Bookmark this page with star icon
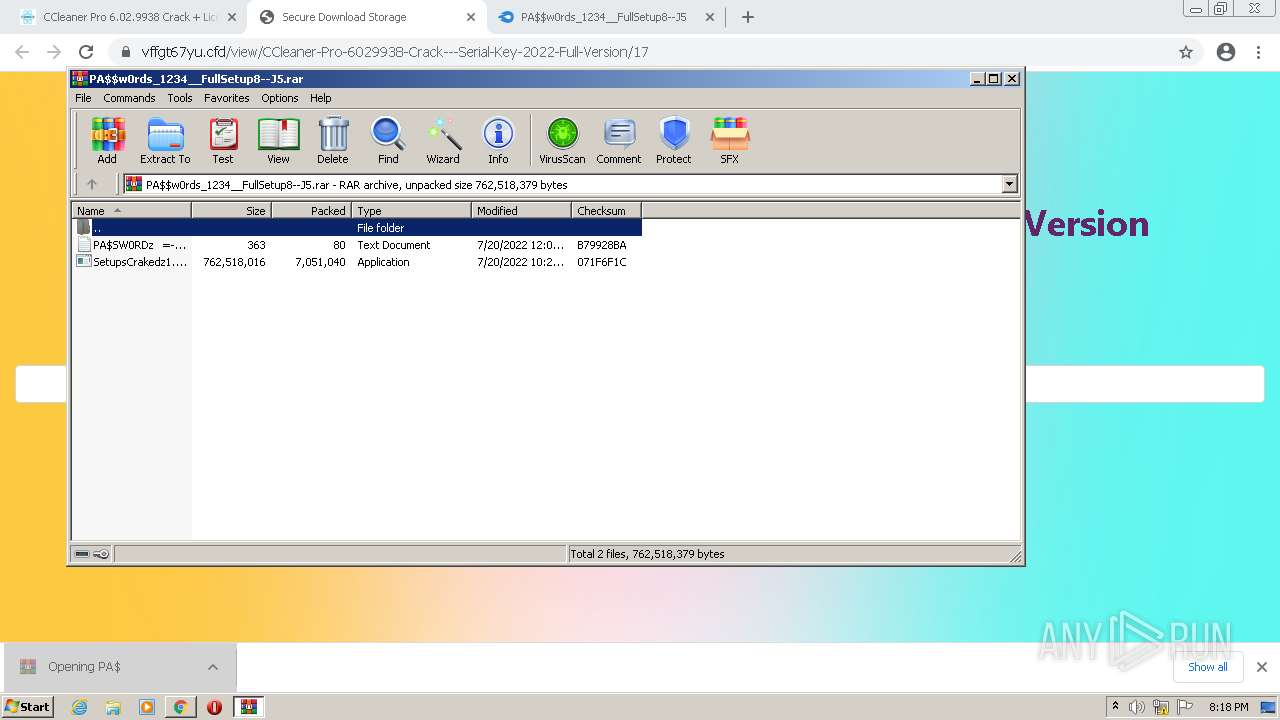This screenshot has width=1280, height=720. pos(1186,52)
